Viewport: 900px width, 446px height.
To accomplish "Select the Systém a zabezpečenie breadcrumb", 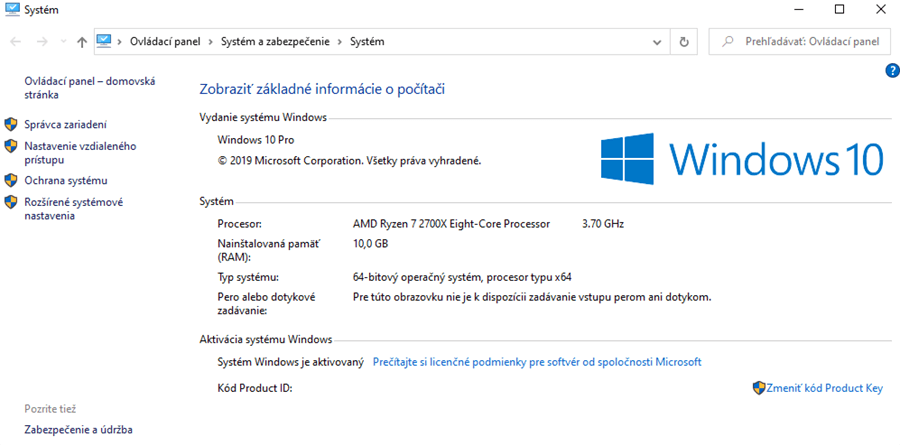I will [x=275, y=42].
